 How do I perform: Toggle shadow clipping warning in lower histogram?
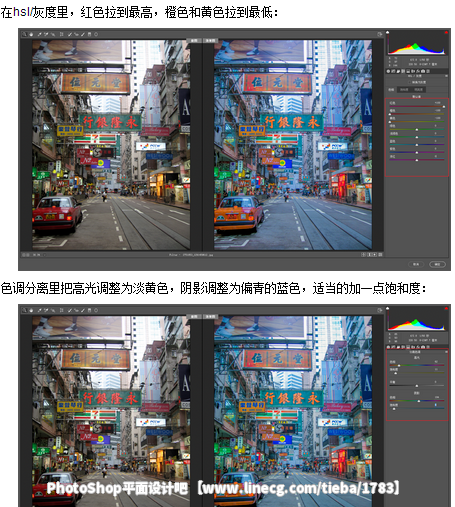(x=388, y=308)
